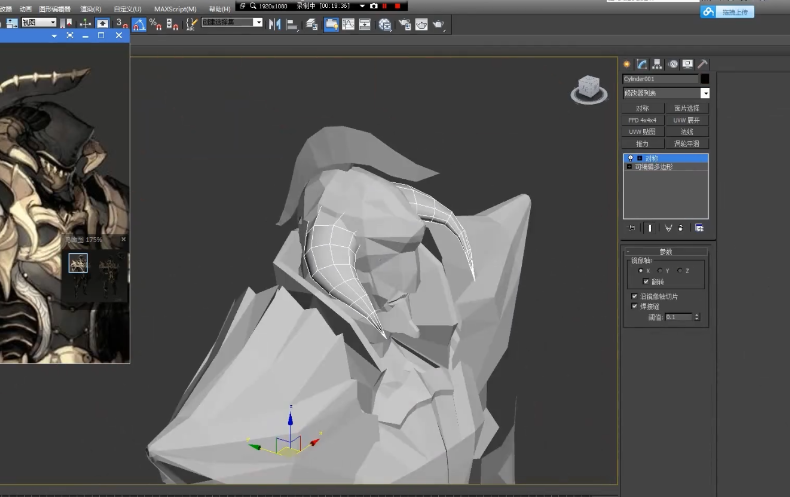Collapse the 参数 (Parameters) rollout

pos(665,251)
